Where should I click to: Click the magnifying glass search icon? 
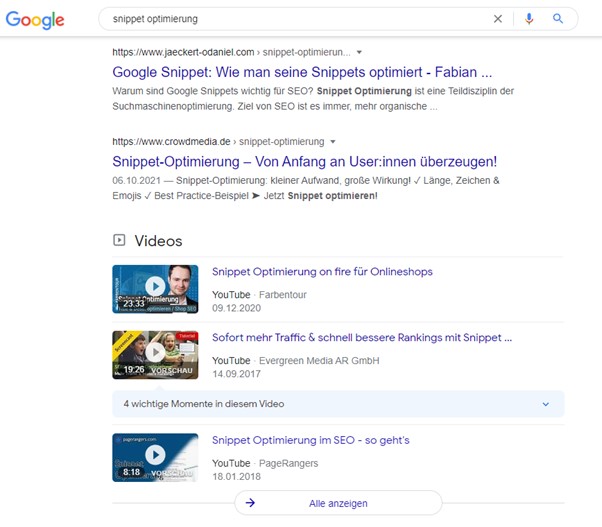[x=558, y=19]
